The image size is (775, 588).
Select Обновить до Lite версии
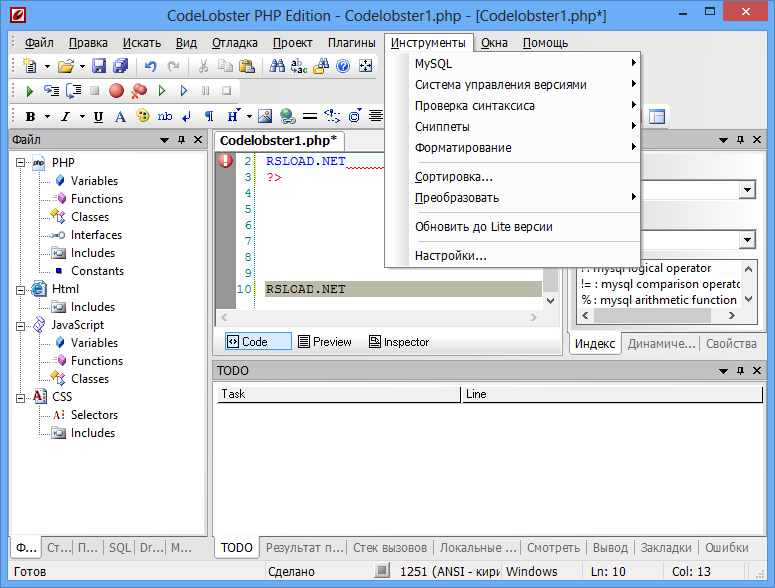[483, 227]
